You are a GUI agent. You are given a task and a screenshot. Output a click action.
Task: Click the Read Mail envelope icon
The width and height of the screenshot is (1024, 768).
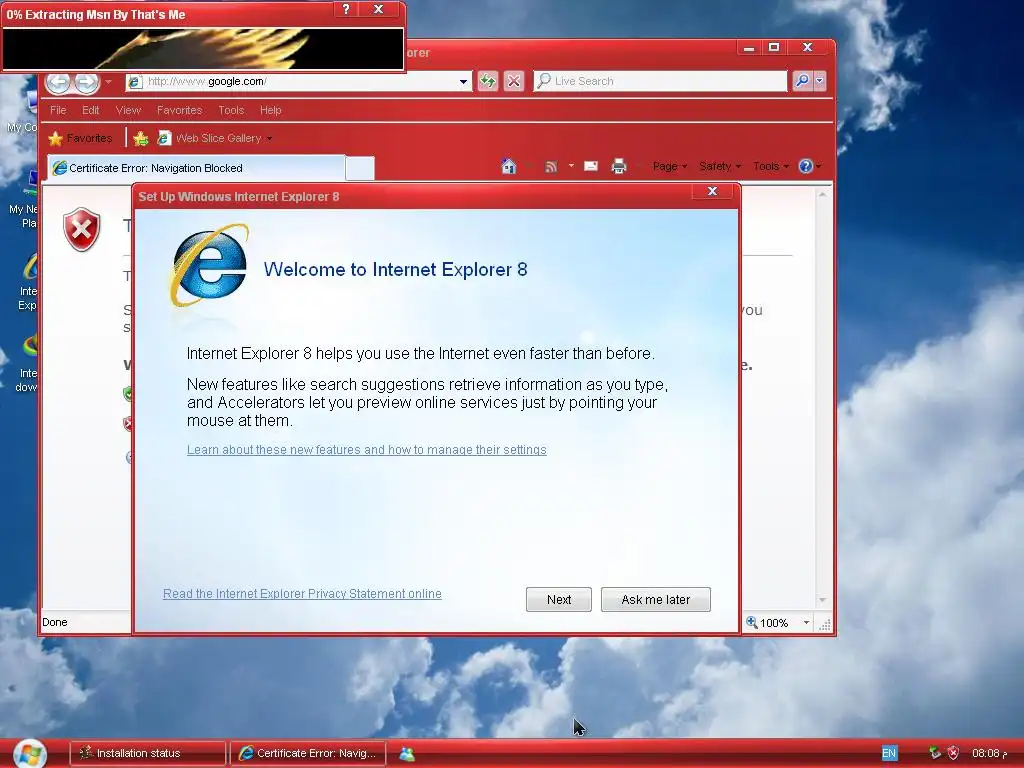tap(590, 166)
